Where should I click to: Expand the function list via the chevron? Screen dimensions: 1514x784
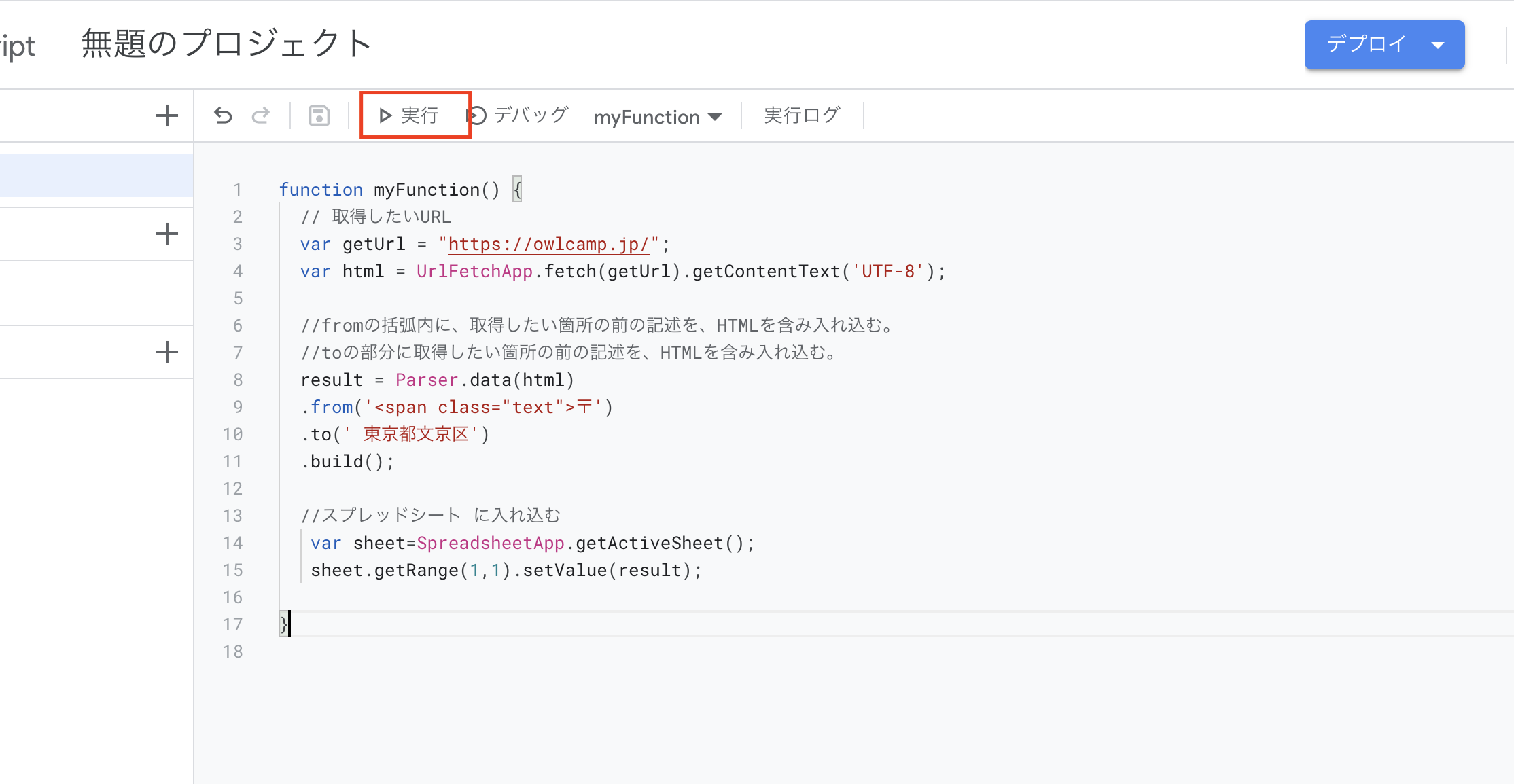pyautogui.click(x=715, y=116)
